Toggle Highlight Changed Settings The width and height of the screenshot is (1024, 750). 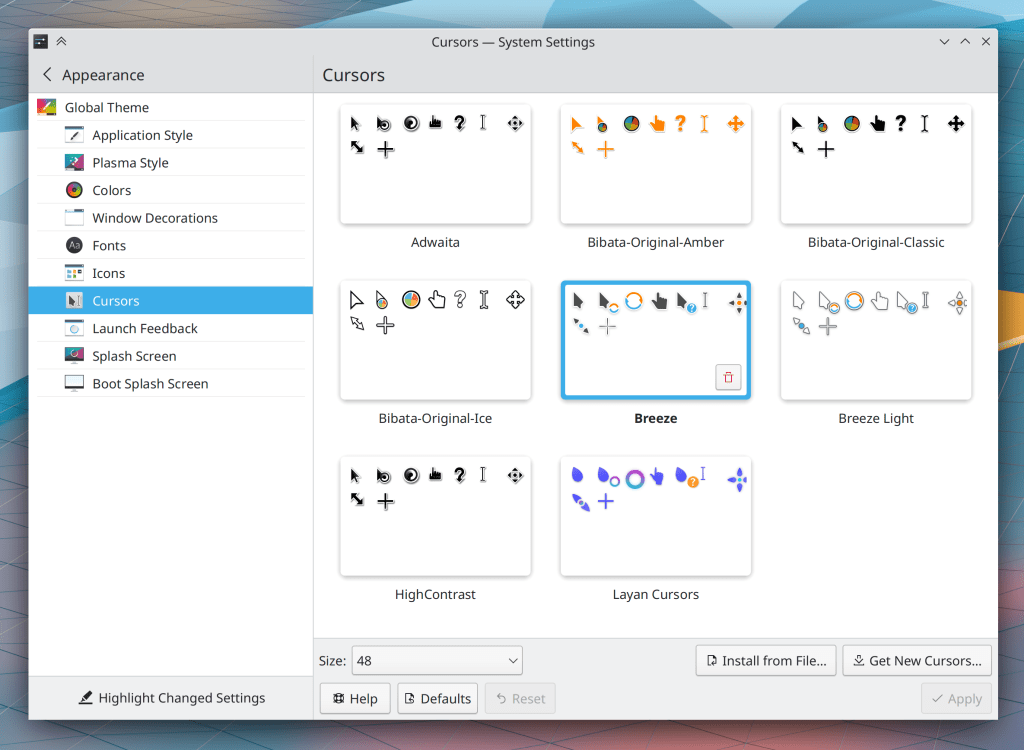tap(171, 698)
